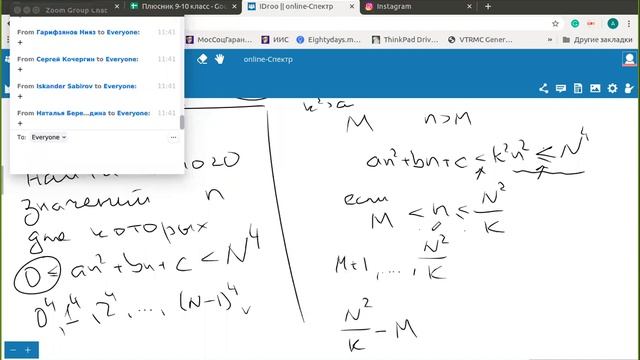Open board settings gear icon

(x=612, y=88)
